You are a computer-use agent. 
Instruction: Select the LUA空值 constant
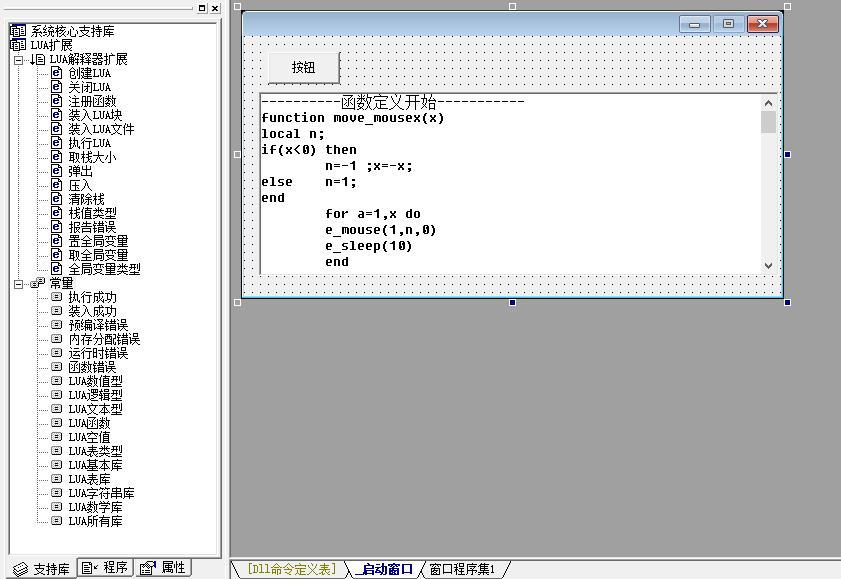click(x=90, y=437)
